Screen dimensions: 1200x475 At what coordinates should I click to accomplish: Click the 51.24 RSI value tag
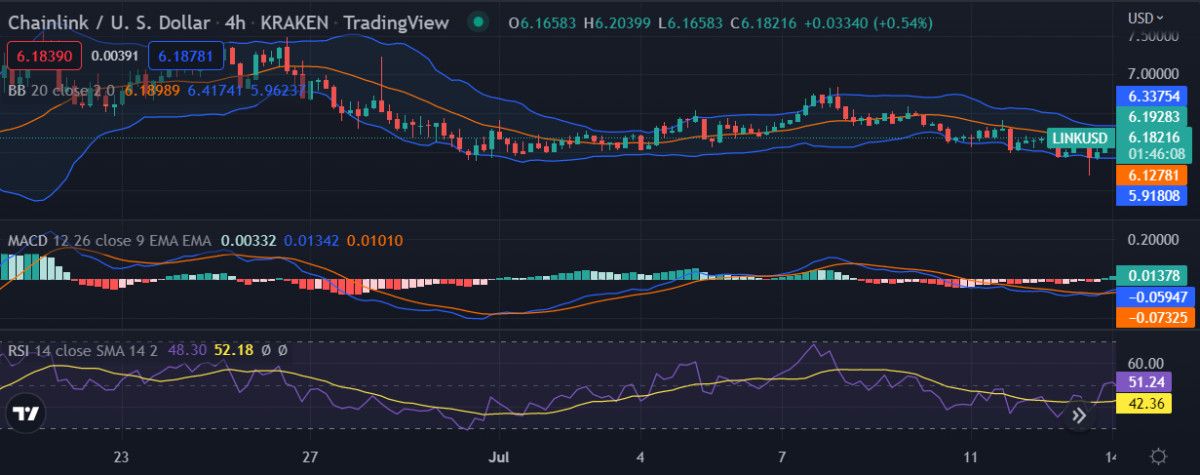click(x=1144, y=381)
